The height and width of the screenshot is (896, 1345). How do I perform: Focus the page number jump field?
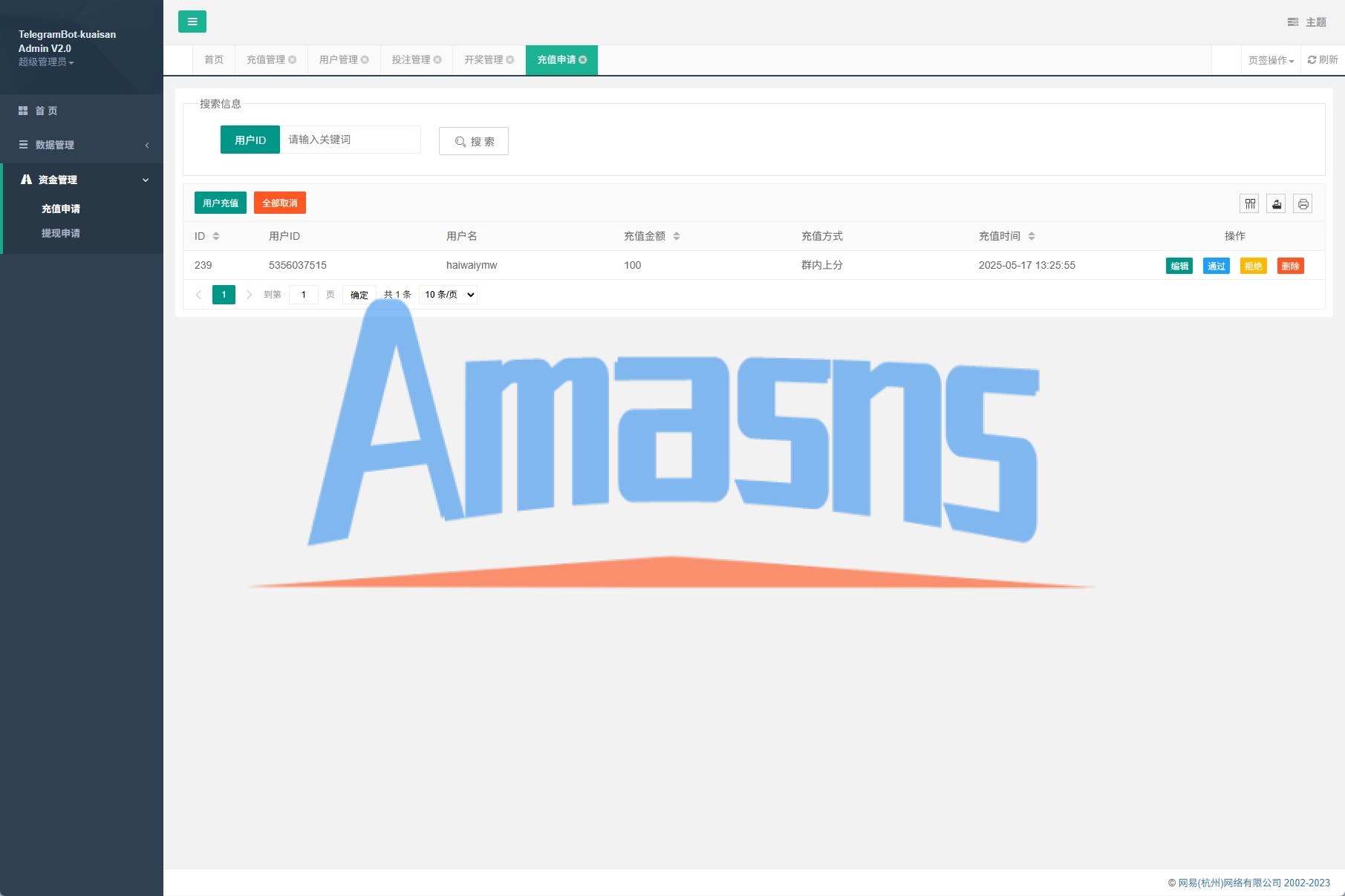(x=304, y=295)
